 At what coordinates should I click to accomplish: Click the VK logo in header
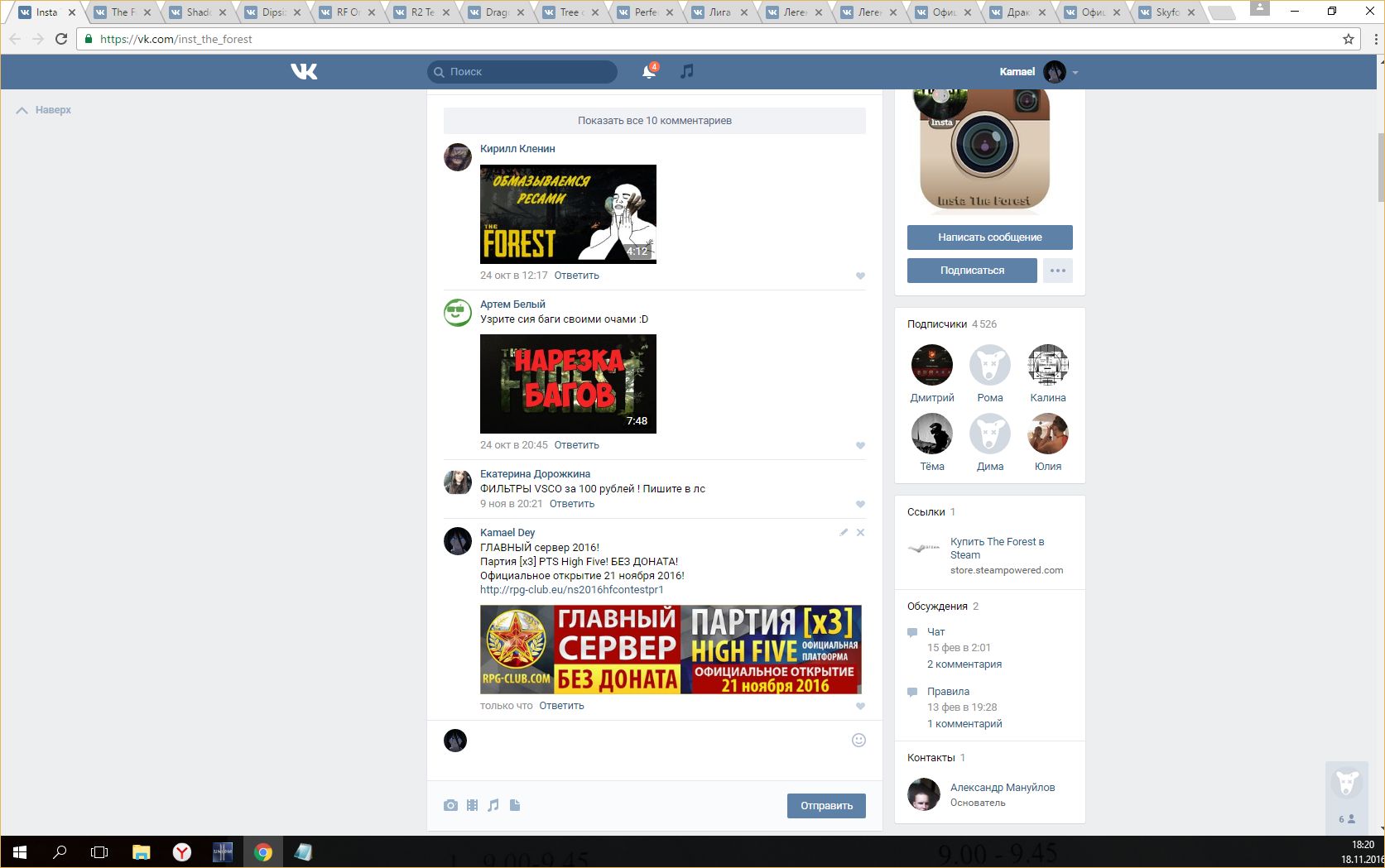coord(304,72)
